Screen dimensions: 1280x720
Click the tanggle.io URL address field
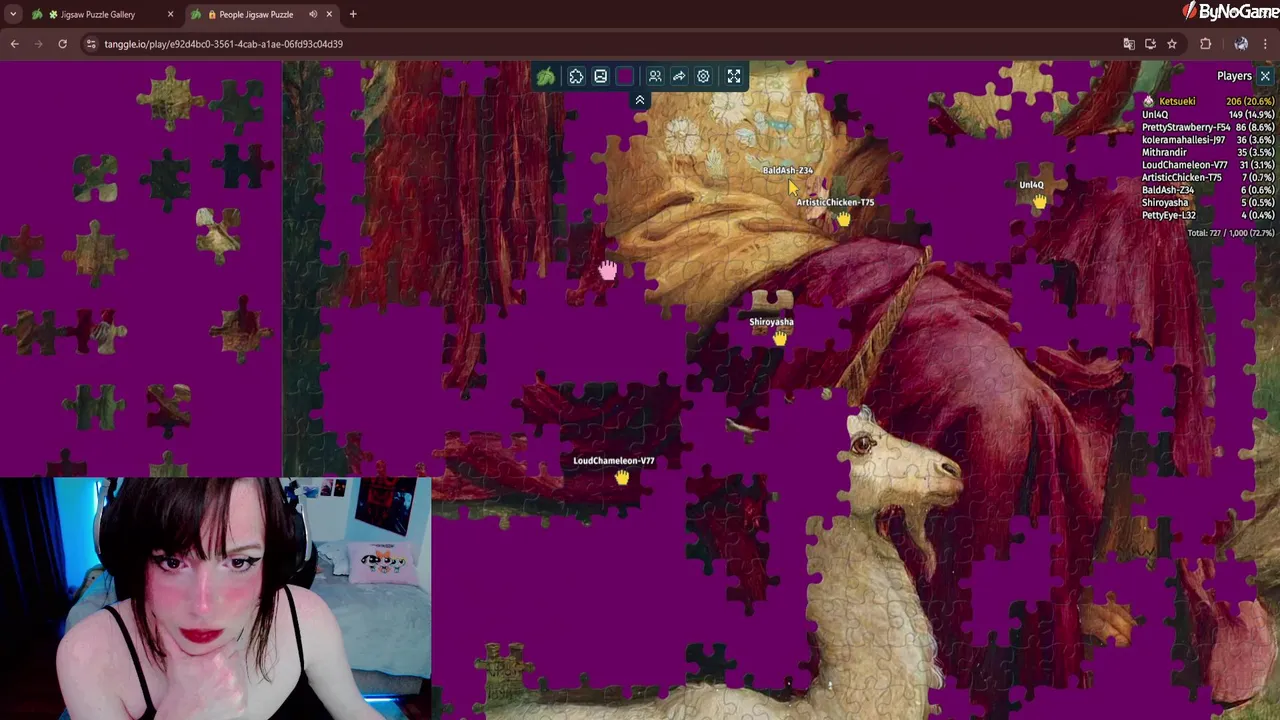pos(224,44)
